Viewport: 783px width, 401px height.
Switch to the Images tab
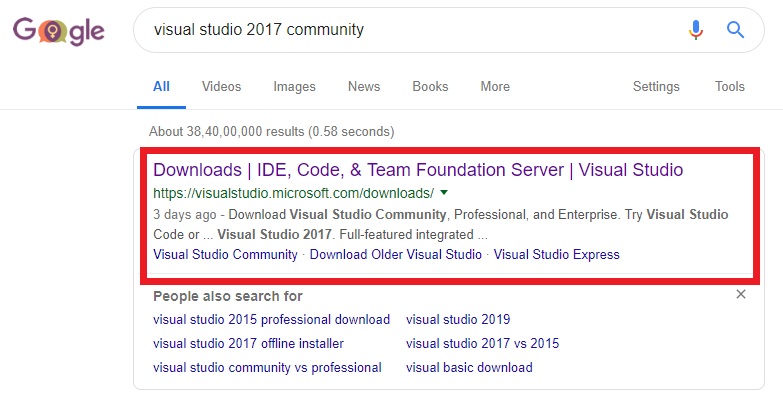click(x=294, y=87)
